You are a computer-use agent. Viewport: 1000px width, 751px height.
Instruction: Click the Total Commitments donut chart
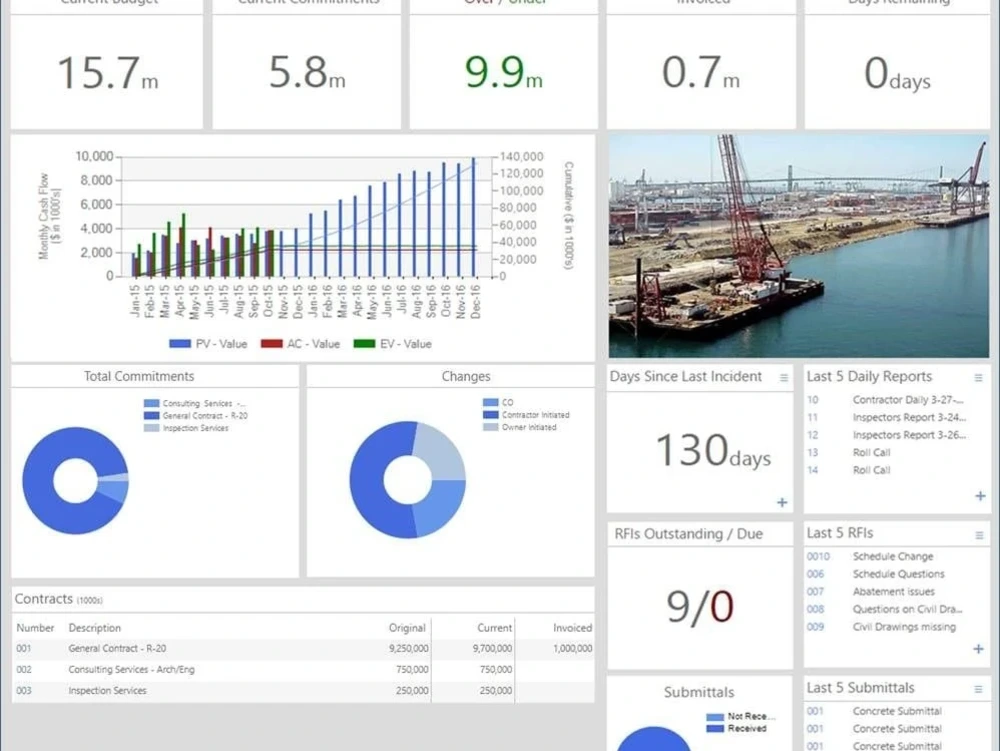(x=75, y=481)
